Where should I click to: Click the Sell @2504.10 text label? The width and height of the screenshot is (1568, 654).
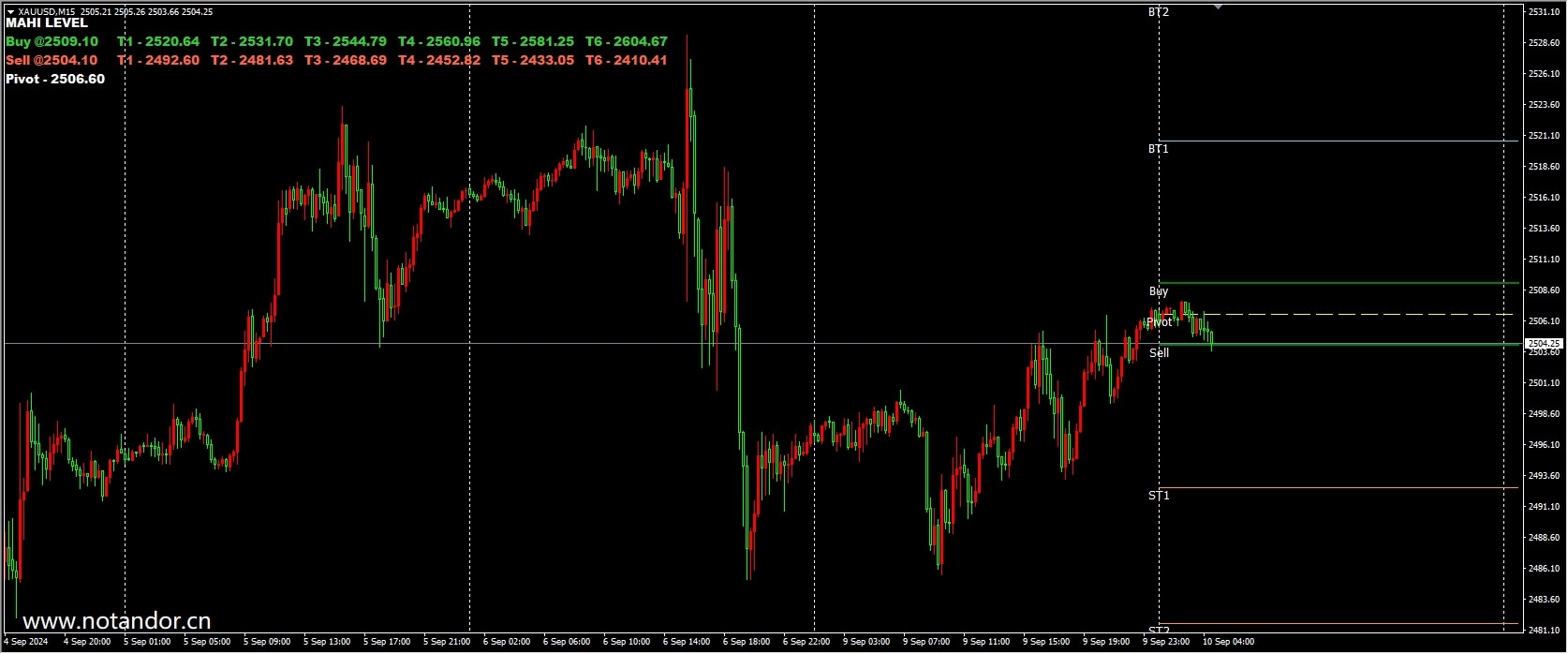[52, 61]
